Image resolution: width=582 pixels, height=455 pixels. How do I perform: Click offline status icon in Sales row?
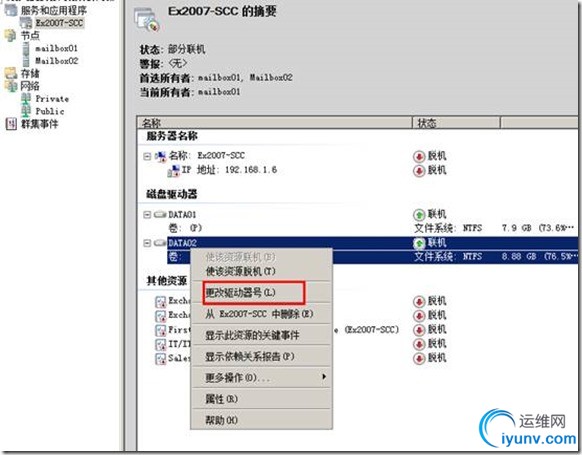click(419, 359)
